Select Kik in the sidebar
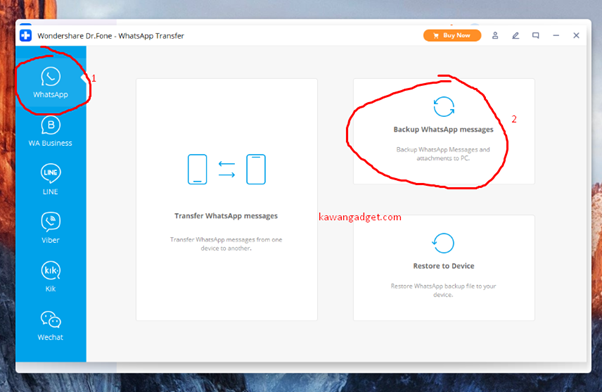Image resolution: width=602 pixels, height=392 pixels. coord(50,276)
